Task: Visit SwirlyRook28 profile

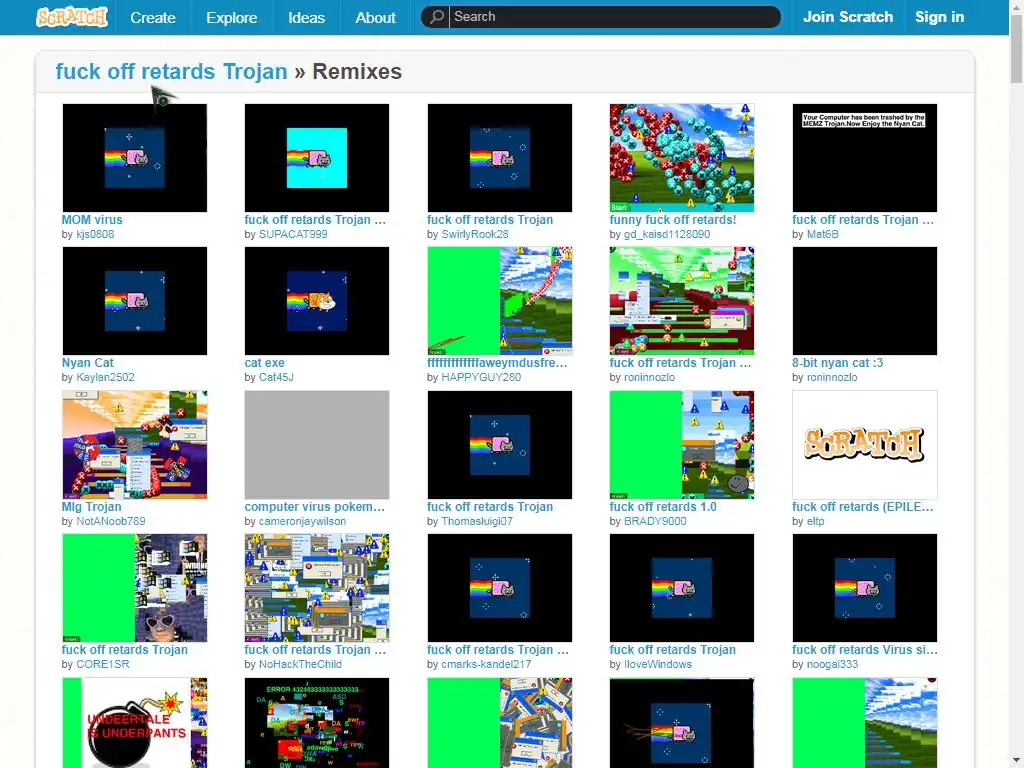Action: (475, 234)
